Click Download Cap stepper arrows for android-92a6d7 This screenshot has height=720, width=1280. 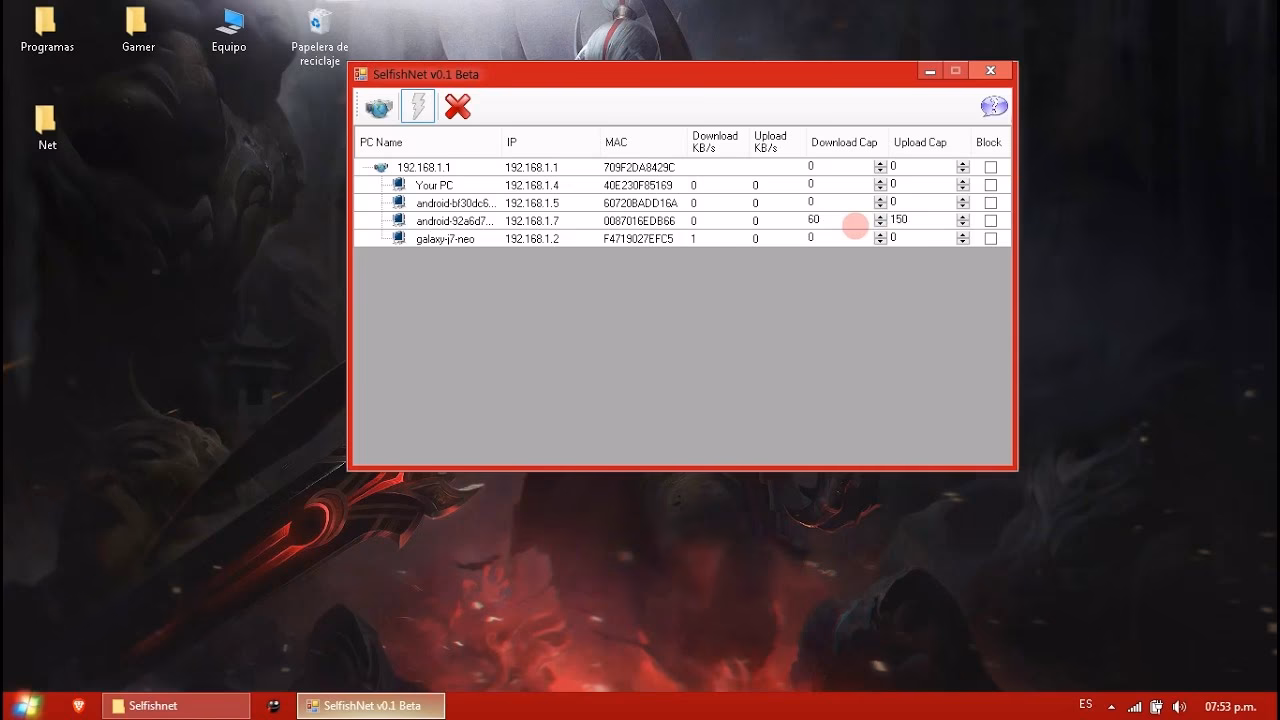pos(880,220)
